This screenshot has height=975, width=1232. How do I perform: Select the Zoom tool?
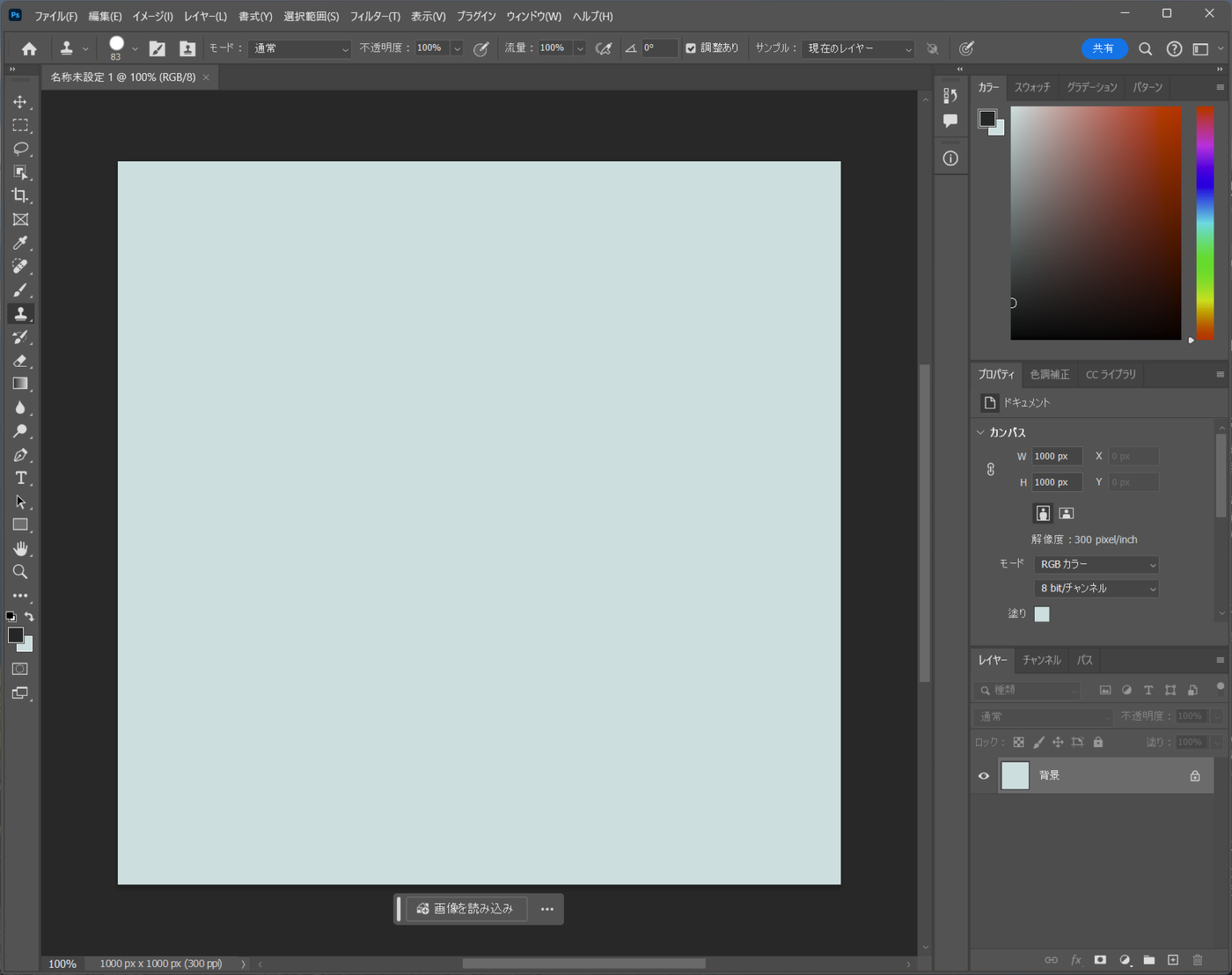(x=21, y=571)
